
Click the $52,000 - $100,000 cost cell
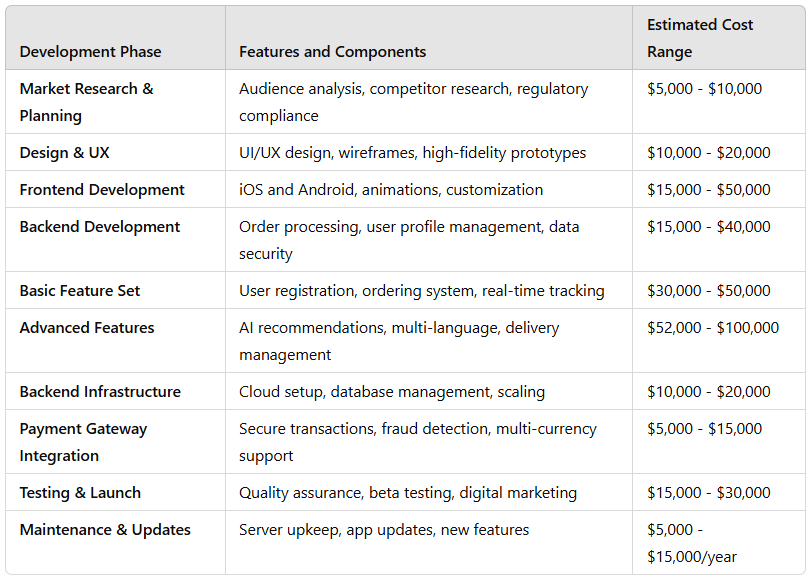tap(713, 328)
